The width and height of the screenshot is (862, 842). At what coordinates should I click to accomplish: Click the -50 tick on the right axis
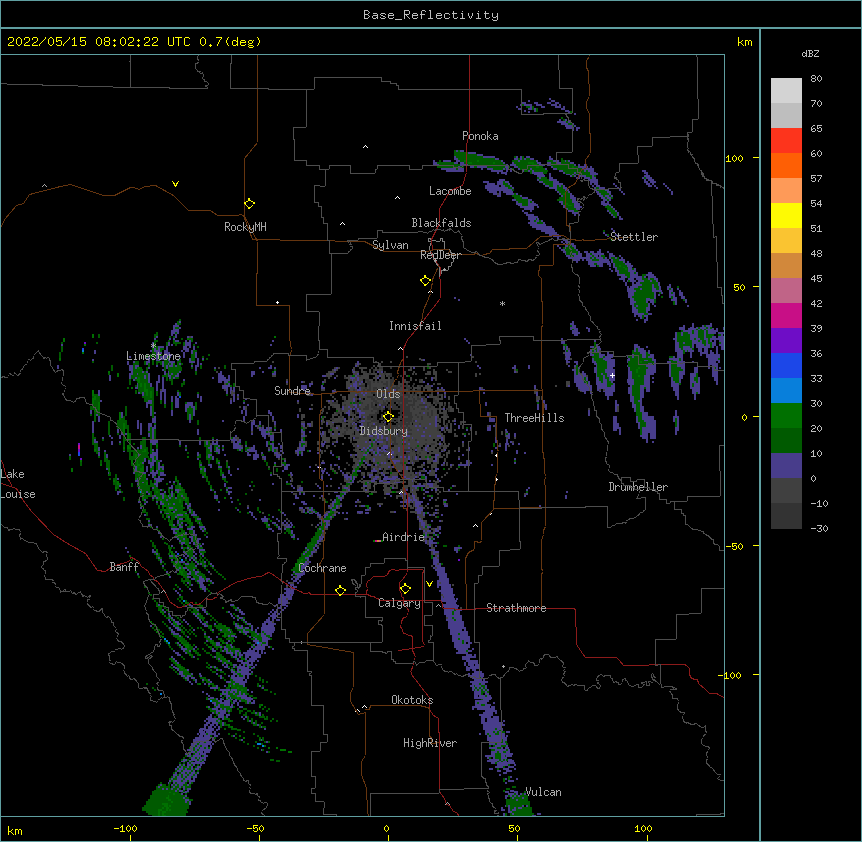(734, 546)
